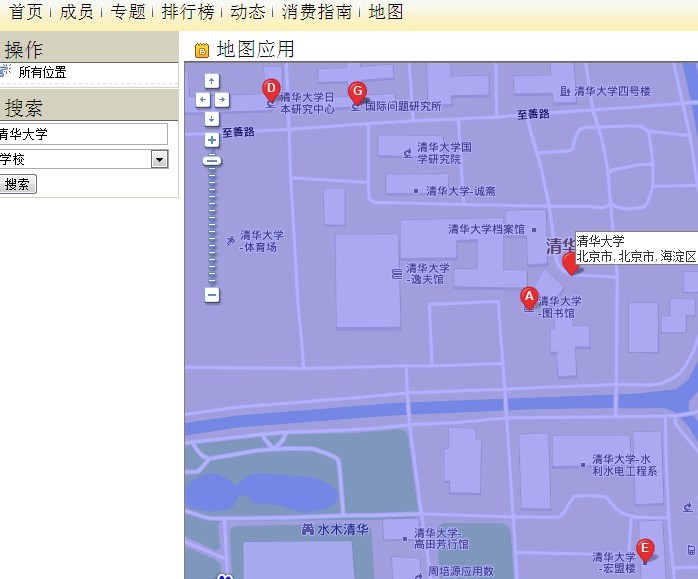This screenshot has width=698, height=579.
Task: Pan the map down with arrow button
Action: 212,119
